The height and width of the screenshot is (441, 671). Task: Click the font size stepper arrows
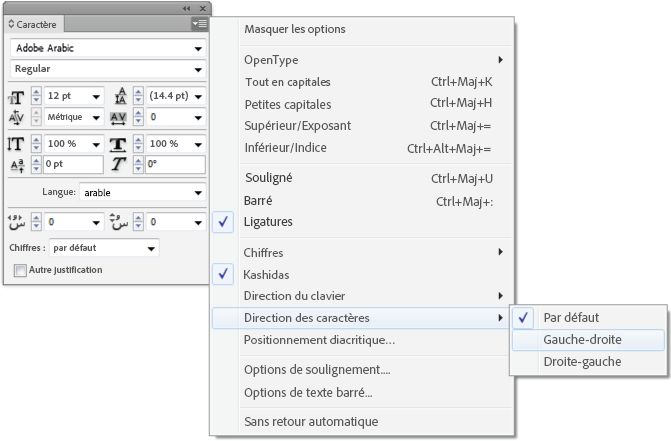[36, 96]
